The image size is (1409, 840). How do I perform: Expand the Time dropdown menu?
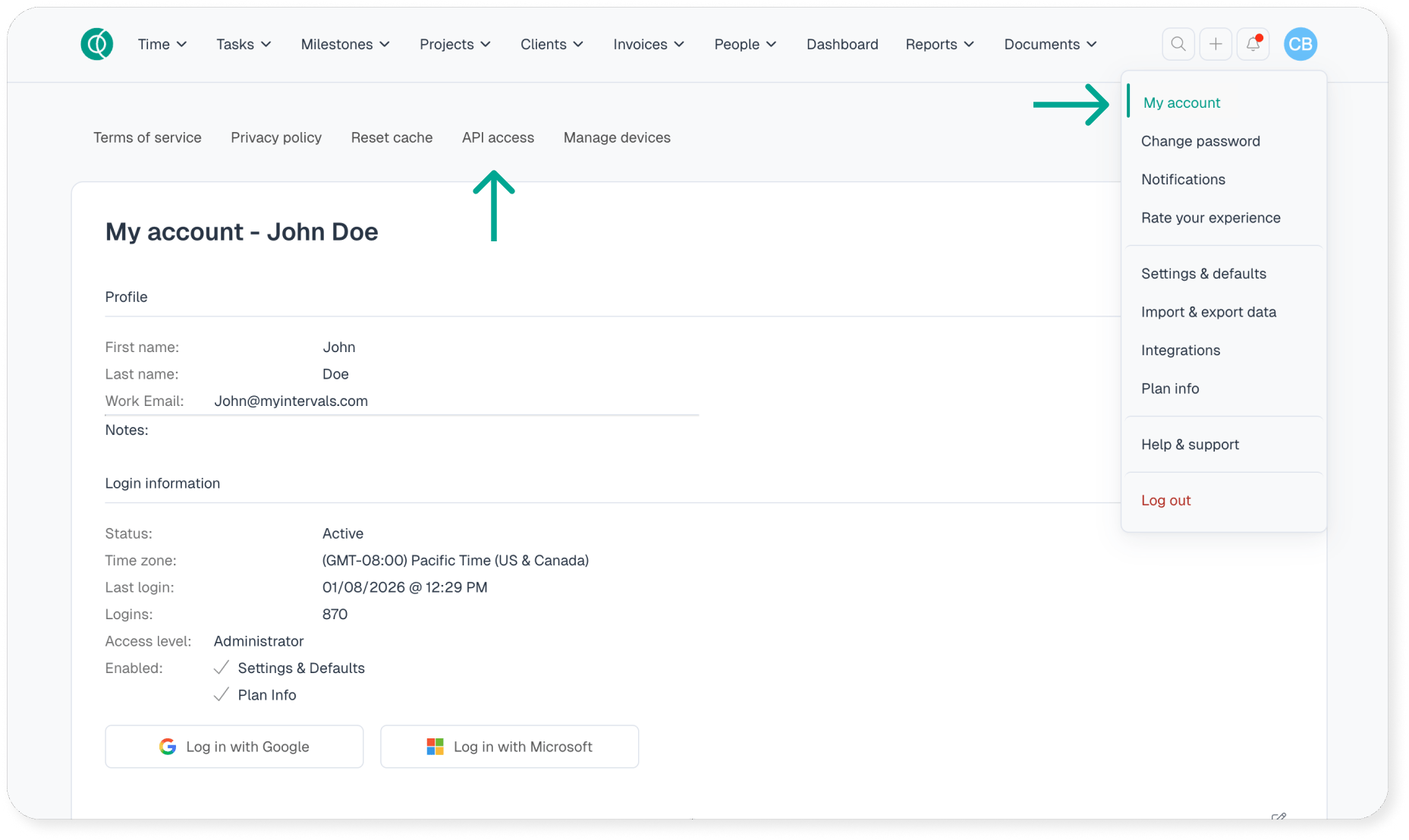(162, 44)
